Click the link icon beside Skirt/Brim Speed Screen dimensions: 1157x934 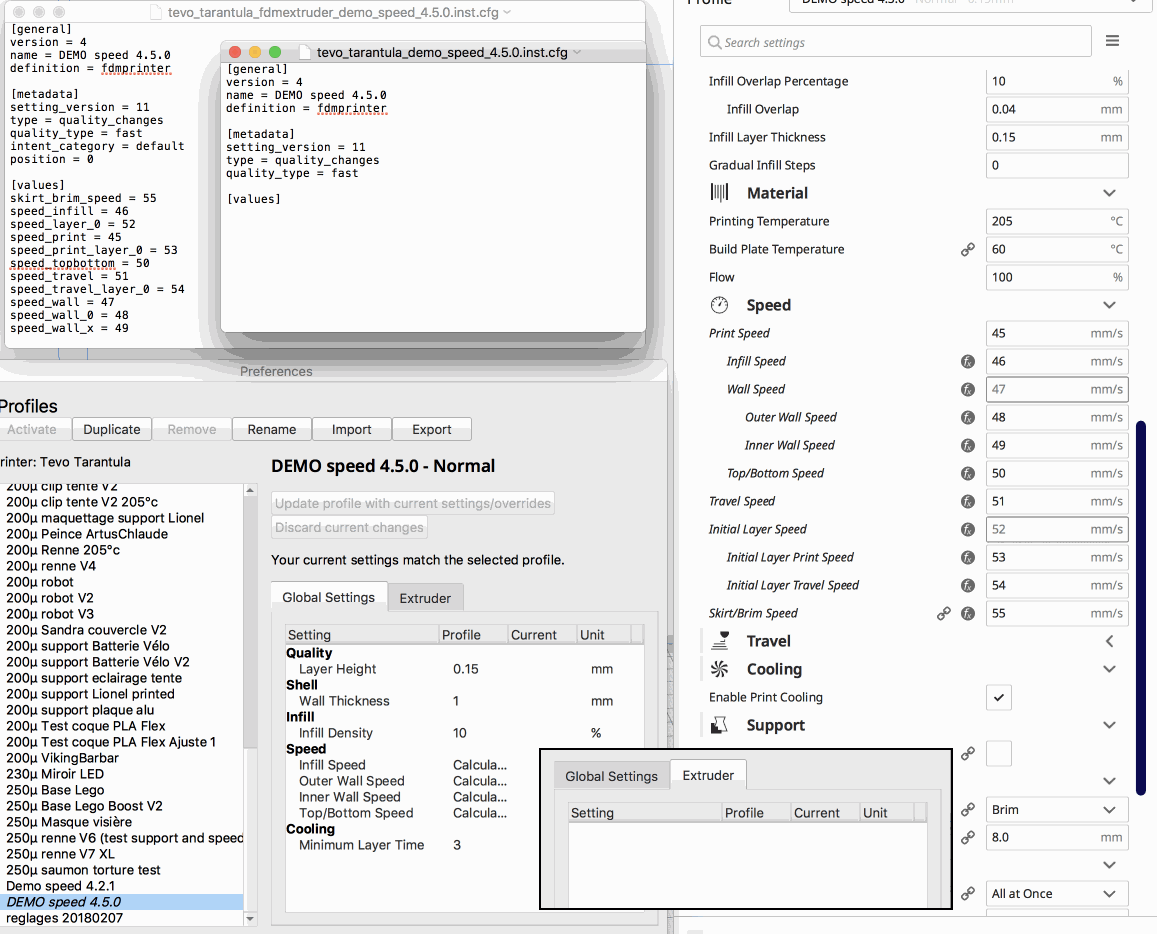coord(944,614)
